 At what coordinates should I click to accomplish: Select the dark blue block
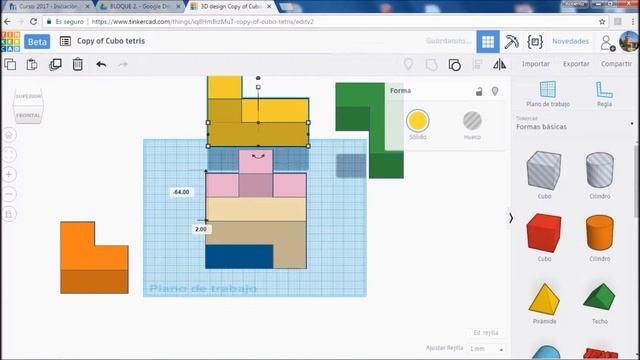239,257
